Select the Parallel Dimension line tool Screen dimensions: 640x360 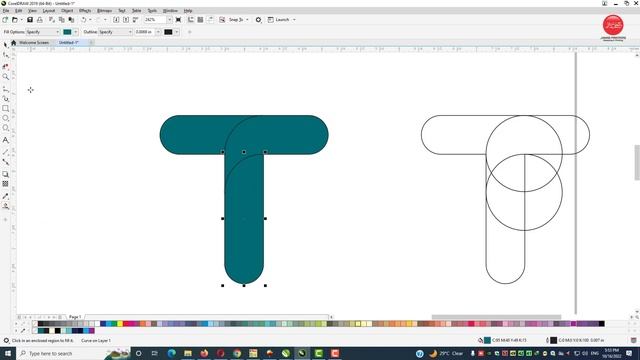(5, 151)
